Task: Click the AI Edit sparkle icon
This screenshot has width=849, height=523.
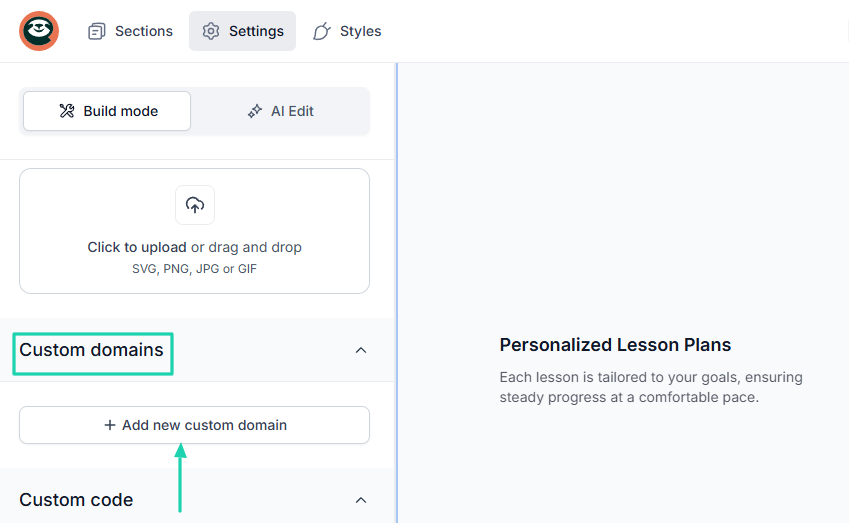Action: tap(255, 111)
